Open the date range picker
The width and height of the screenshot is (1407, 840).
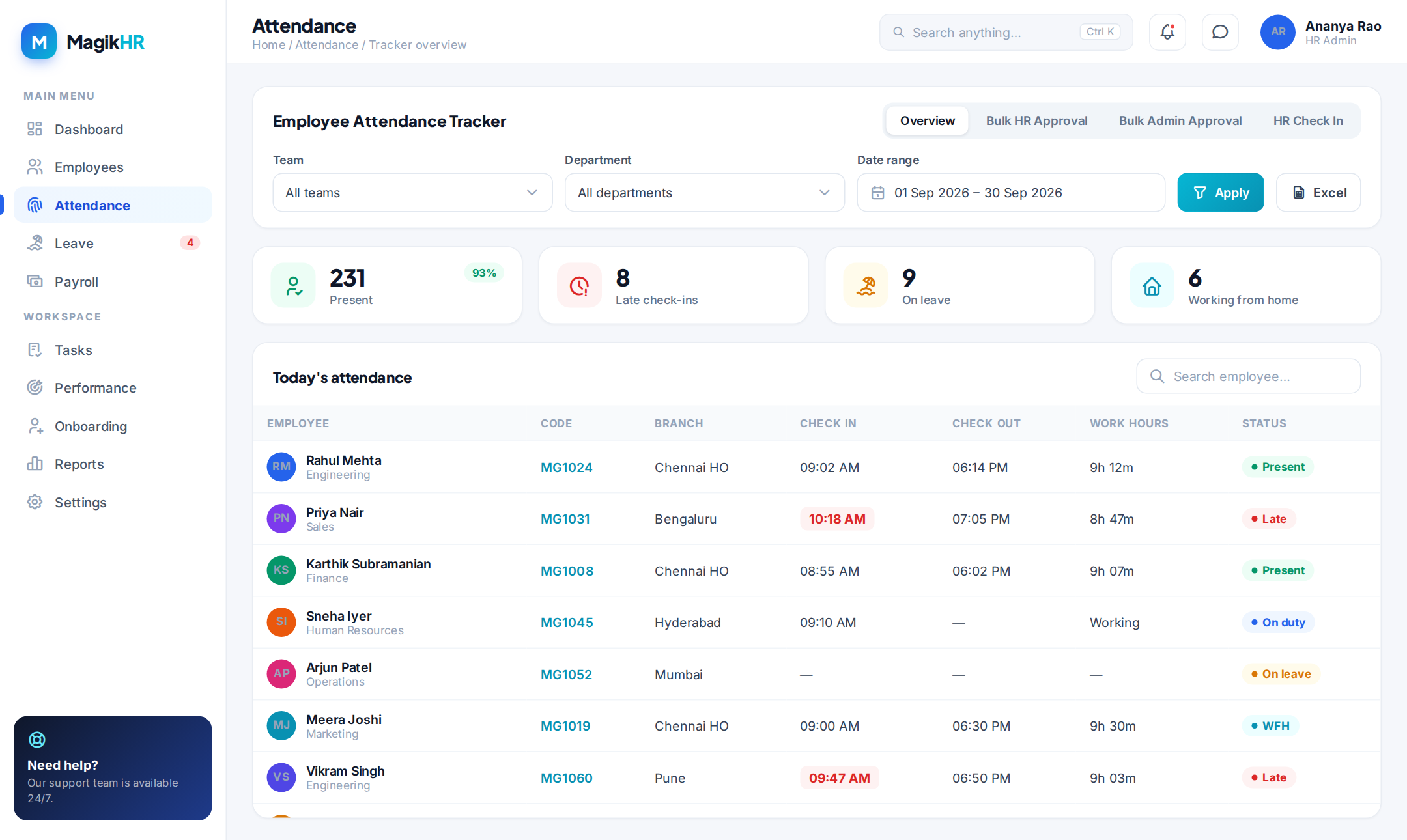click(x=1011, y=193)
